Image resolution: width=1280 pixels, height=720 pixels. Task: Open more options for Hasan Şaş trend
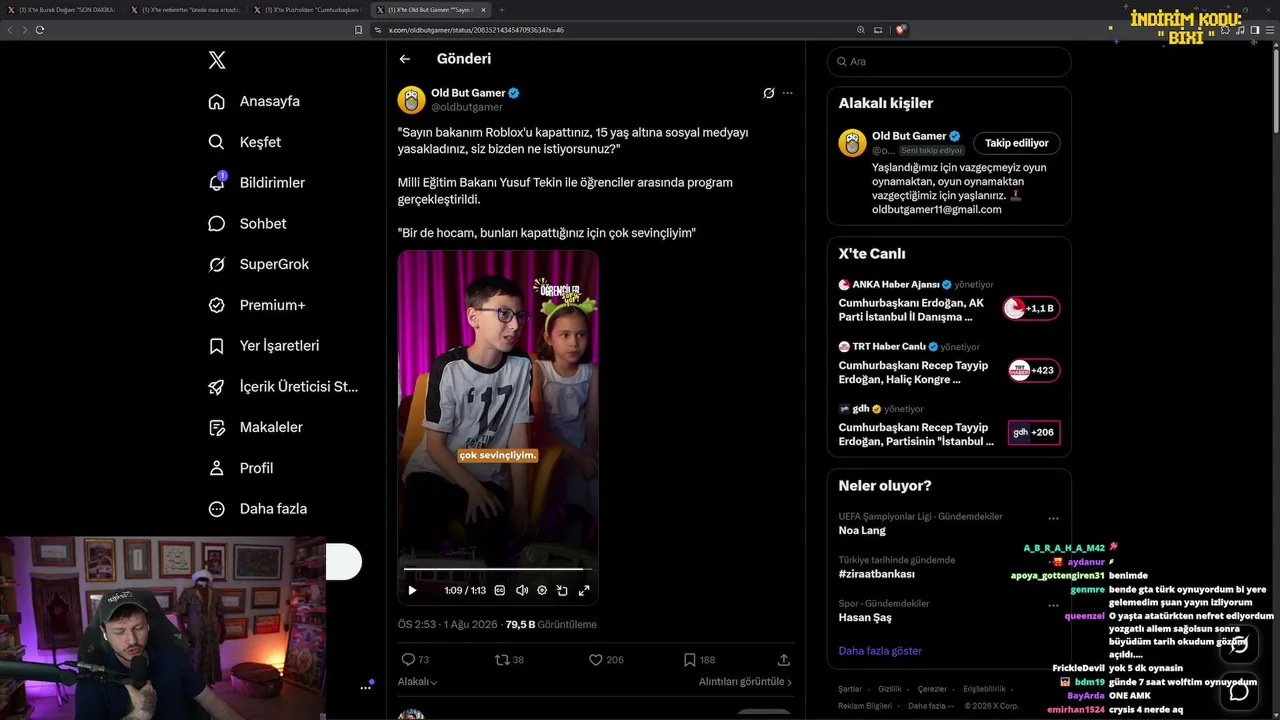coord(1053,605)
